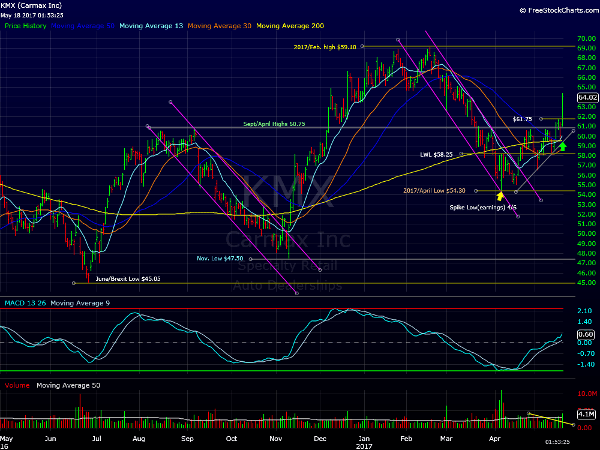Select the Moving Average 200 legend label
Viewport: 600px width, 450px height.
click(x=290, y=26)
